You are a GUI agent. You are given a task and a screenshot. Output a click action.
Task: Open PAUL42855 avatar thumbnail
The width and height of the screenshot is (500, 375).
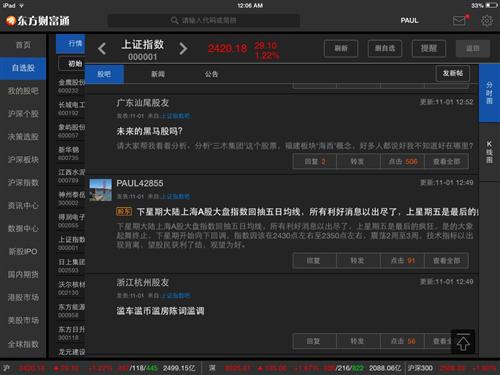click(100, 190)
